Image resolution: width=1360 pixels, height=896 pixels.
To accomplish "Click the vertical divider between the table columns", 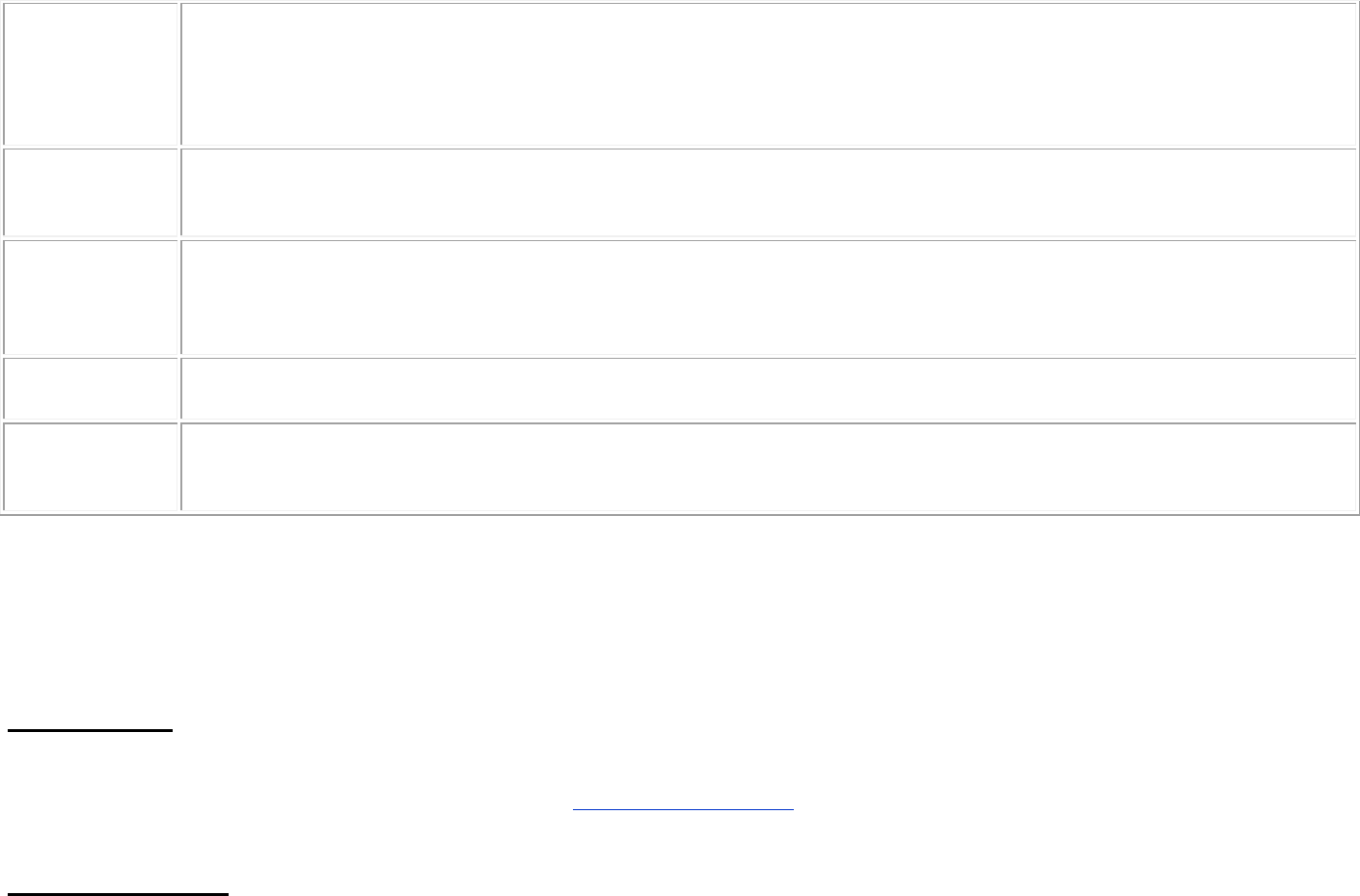I will [x=180, y=257].
